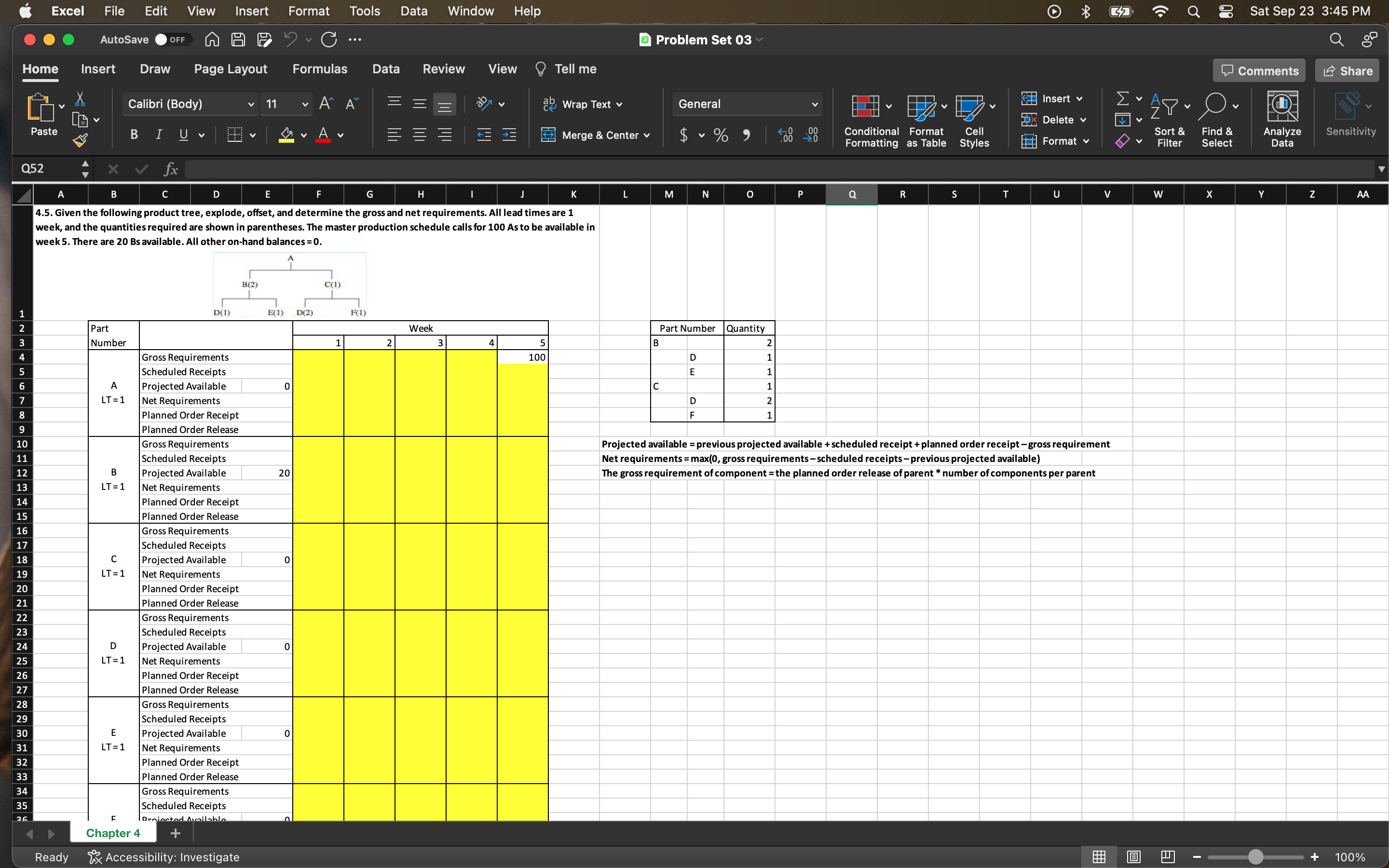Image resolution: width=1389 pixels, height=868 pixels.
Task: Click the Sort & Filter icon
Action: (x=1169, y=119)
